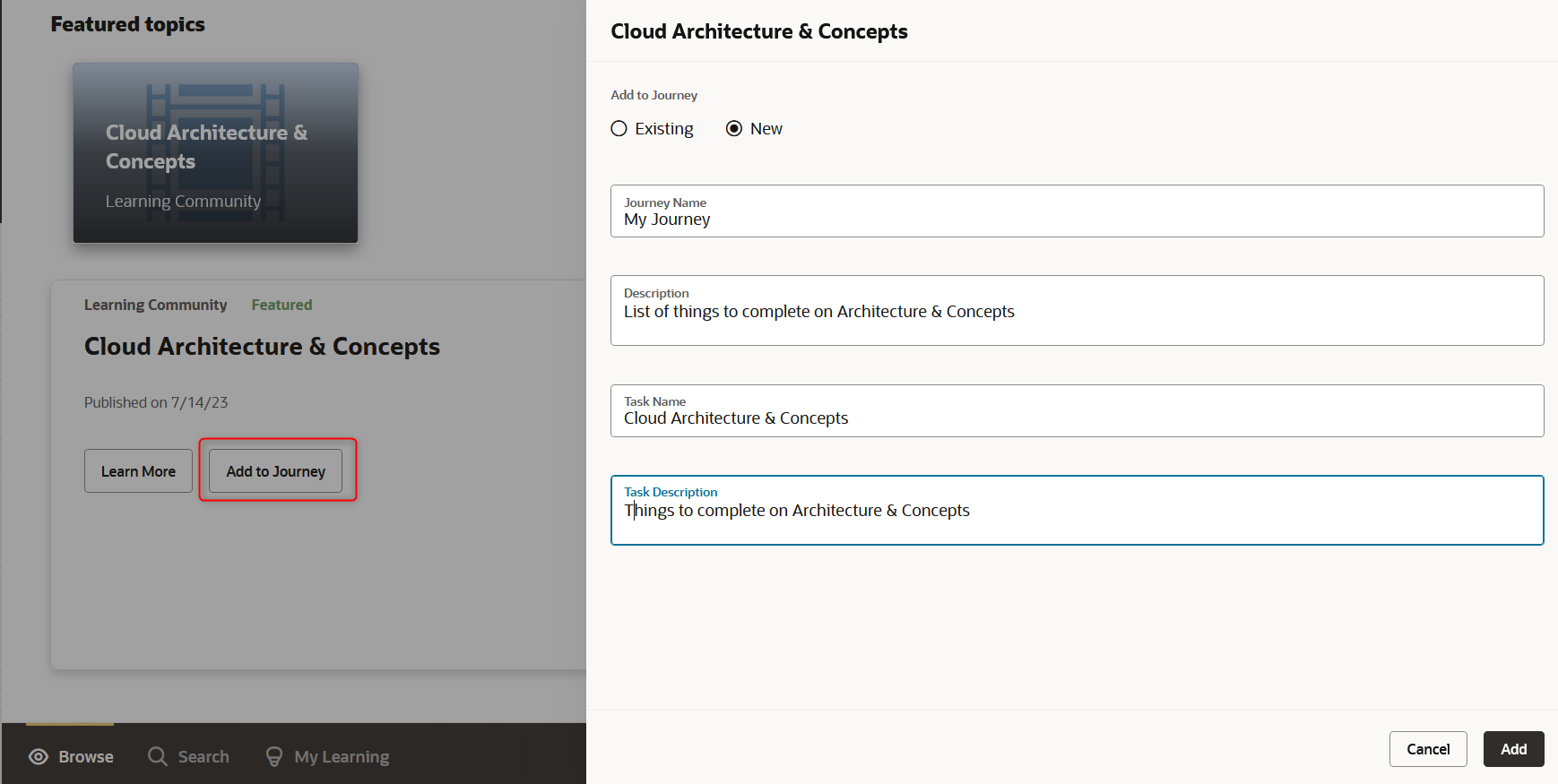1558x784 pixels.
Task: Click the Add to Journey section label
Action: coord(653,95)
